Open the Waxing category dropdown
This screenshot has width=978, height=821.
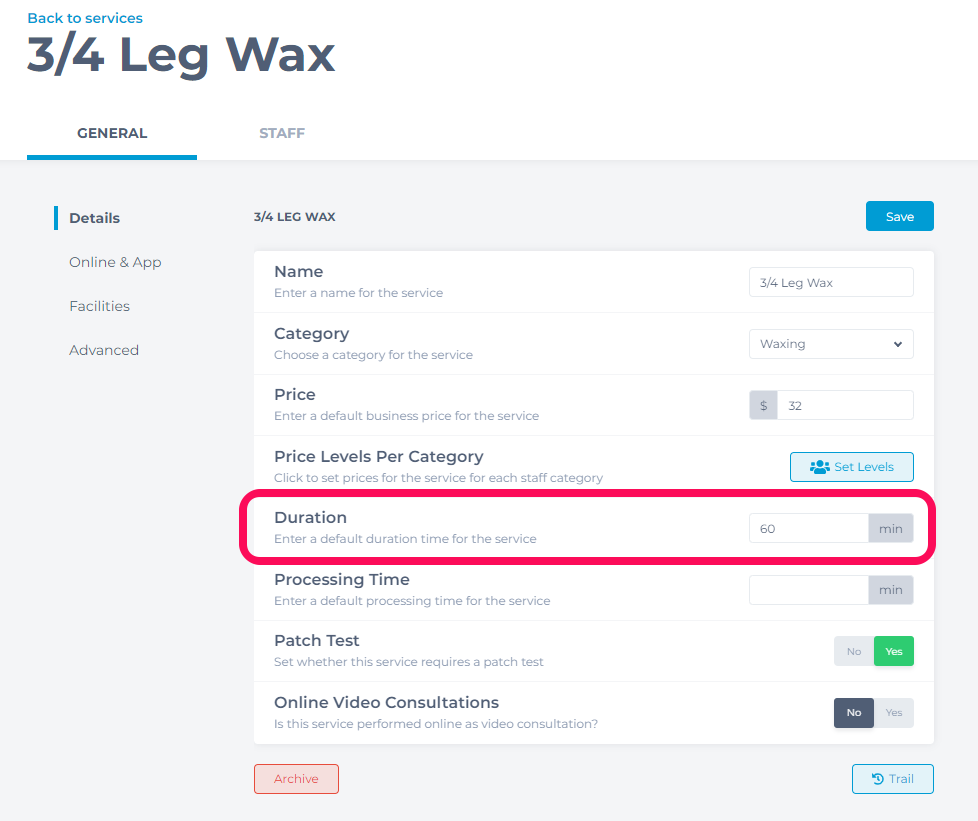click(831, 344)
